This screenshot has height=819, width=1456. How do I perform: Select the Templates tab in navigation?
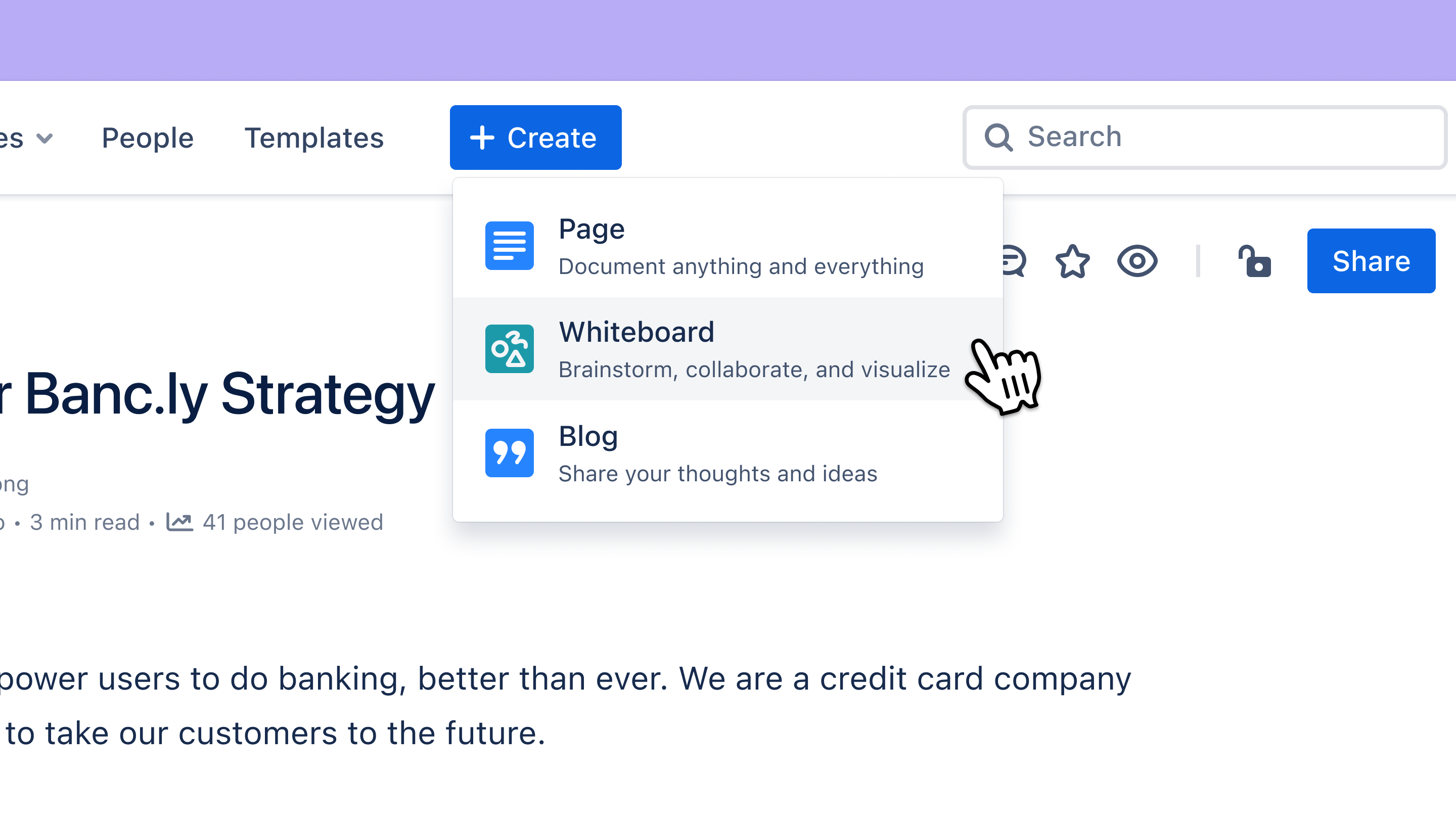(x=314, y=137)
